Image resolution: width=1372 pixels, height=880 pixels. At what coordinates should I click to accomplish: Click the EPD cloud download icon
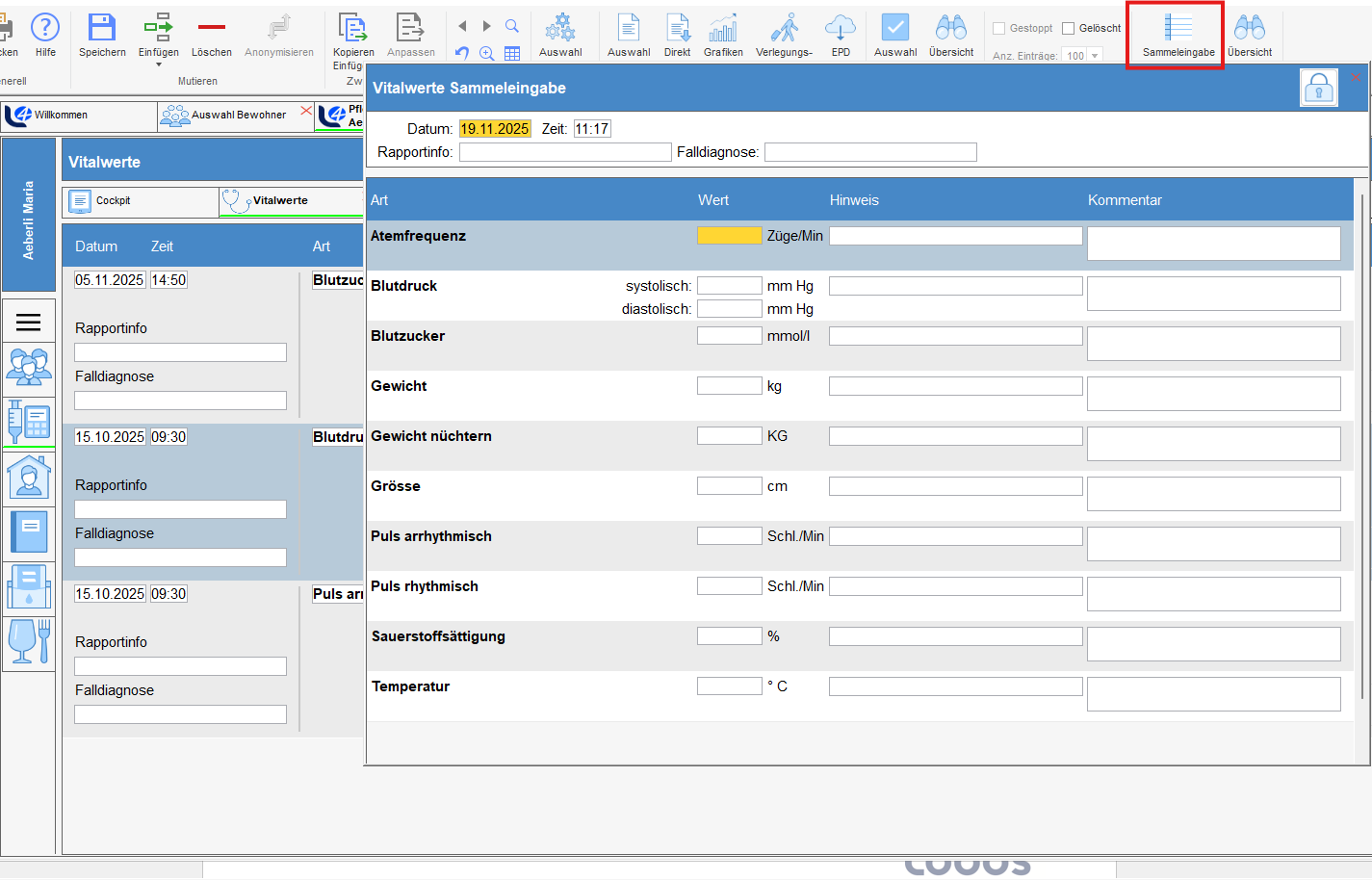click(x=841, y=29)
